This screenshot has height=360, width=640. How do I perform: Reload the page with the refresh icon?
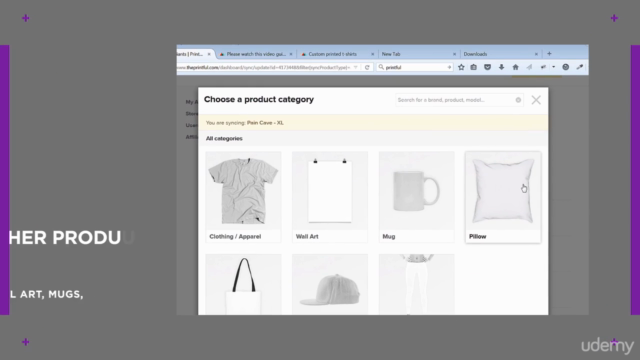(367, 67)
